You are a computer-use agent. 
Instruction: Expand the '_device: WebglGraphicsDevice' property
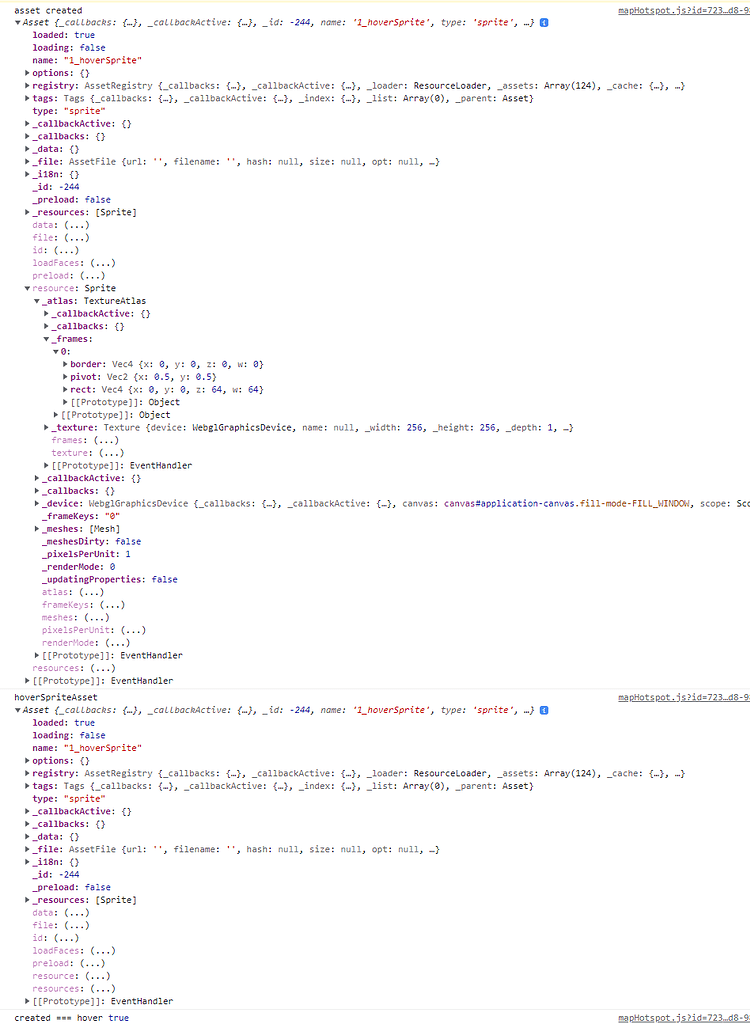[x=37, y=503]
